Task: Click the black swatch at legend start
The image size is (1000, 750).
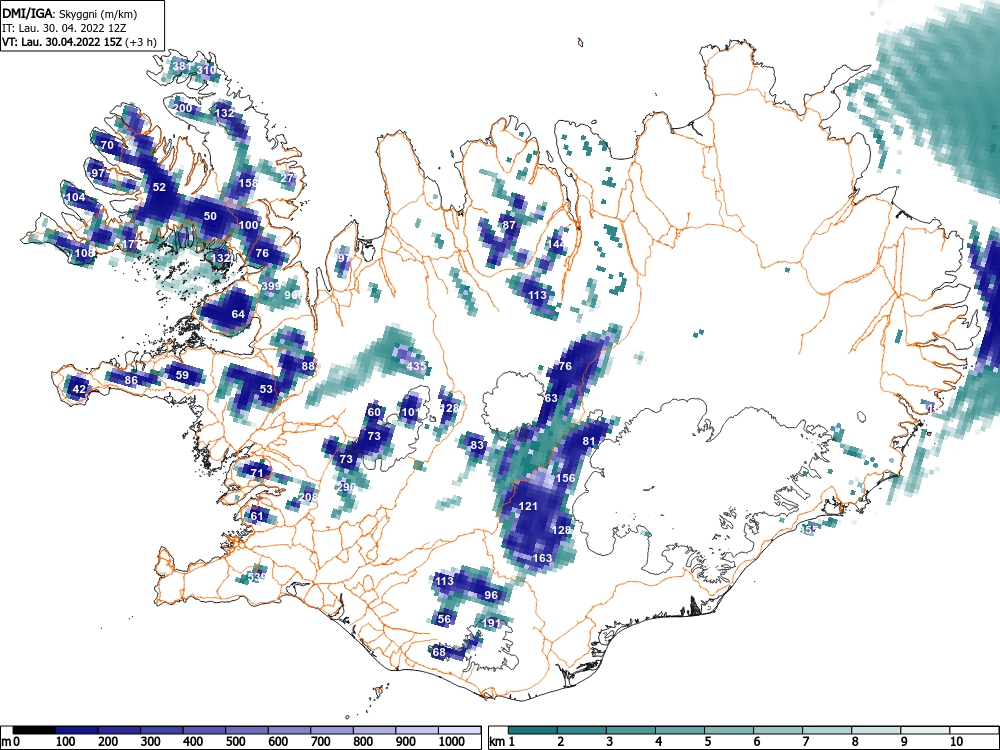Action: (34, 730)
